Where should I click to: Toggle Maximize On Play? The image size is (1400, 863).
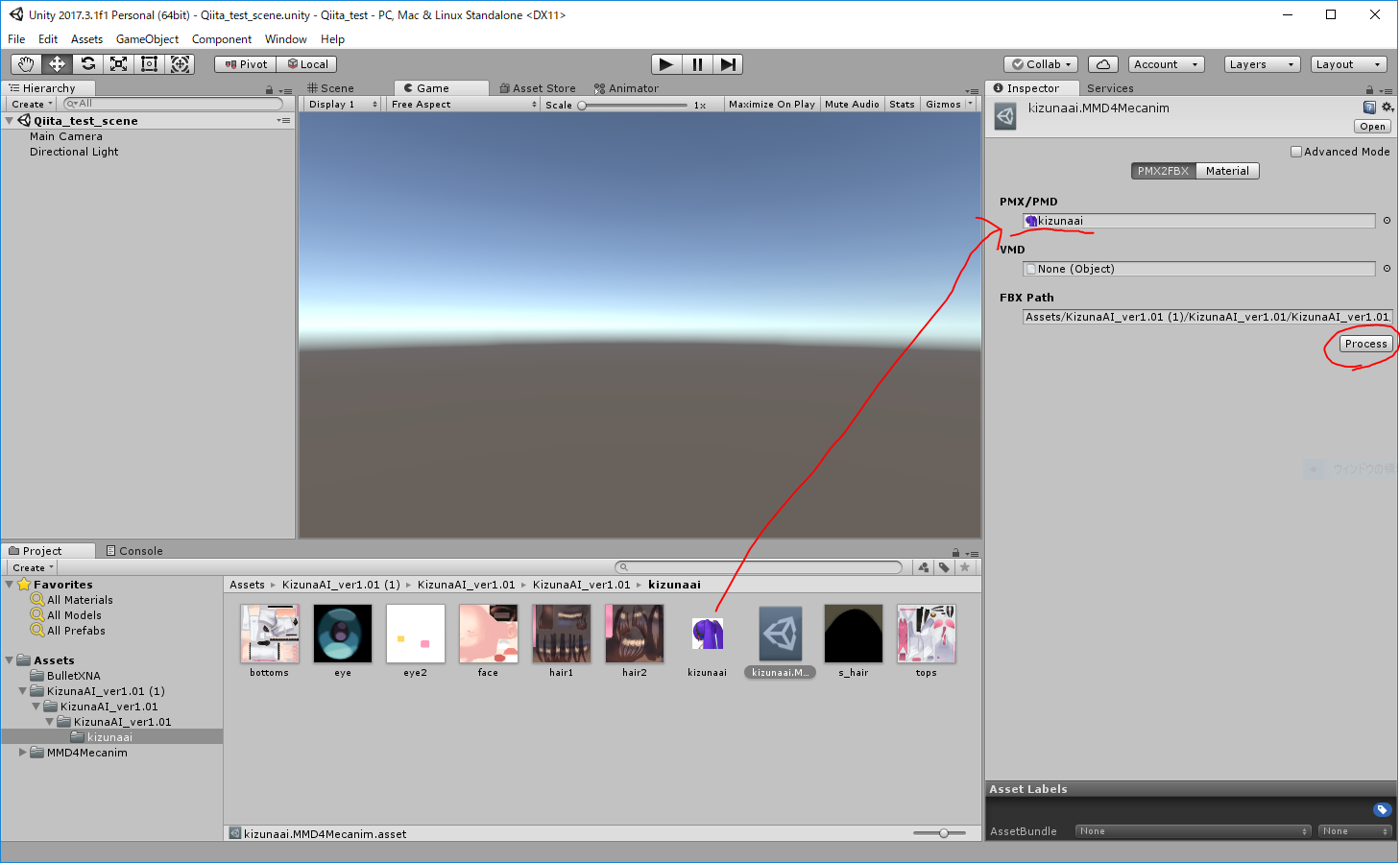pyautogui.click(x=771, y=104)
